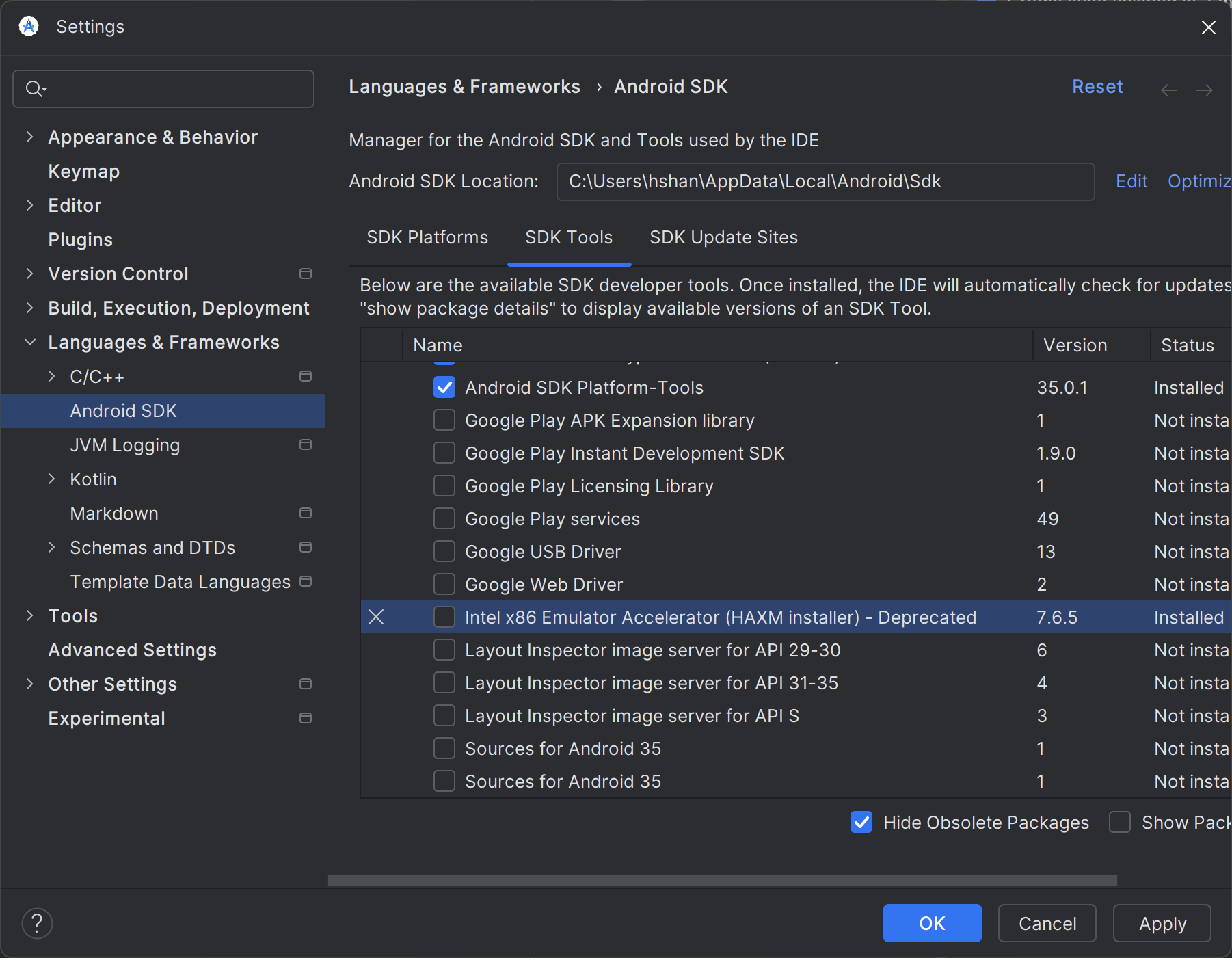Click the X uninstall marker beside HAXM row

(376, 617)
